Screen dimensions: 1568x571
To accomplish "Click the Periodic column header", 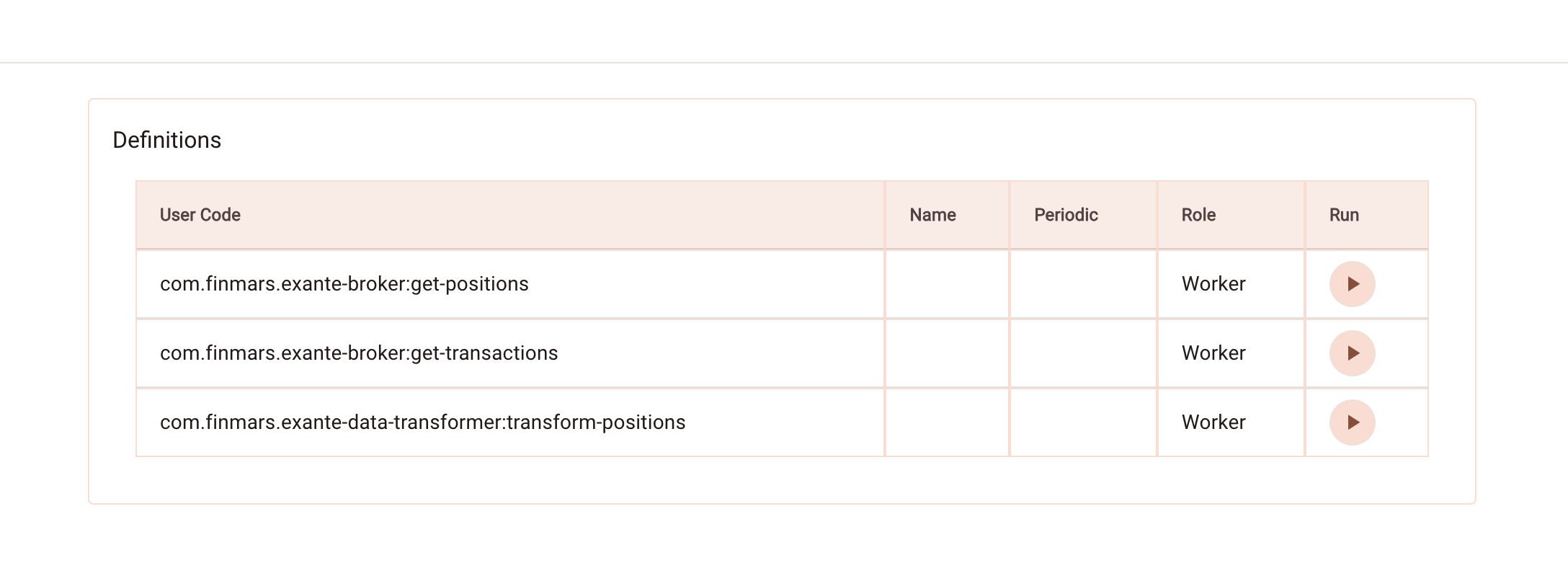I will [1066, 215].
